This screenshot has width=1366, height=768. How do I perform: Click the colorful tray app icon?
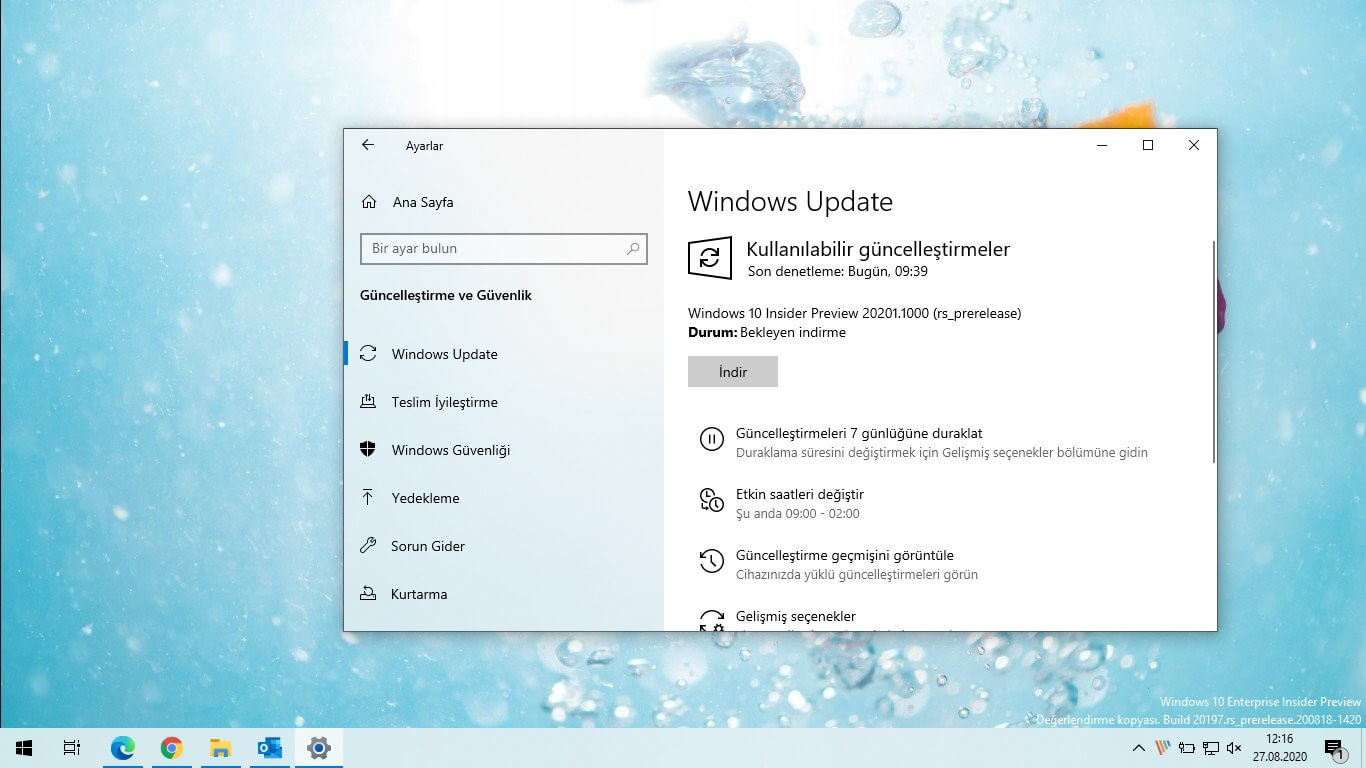1162,748
